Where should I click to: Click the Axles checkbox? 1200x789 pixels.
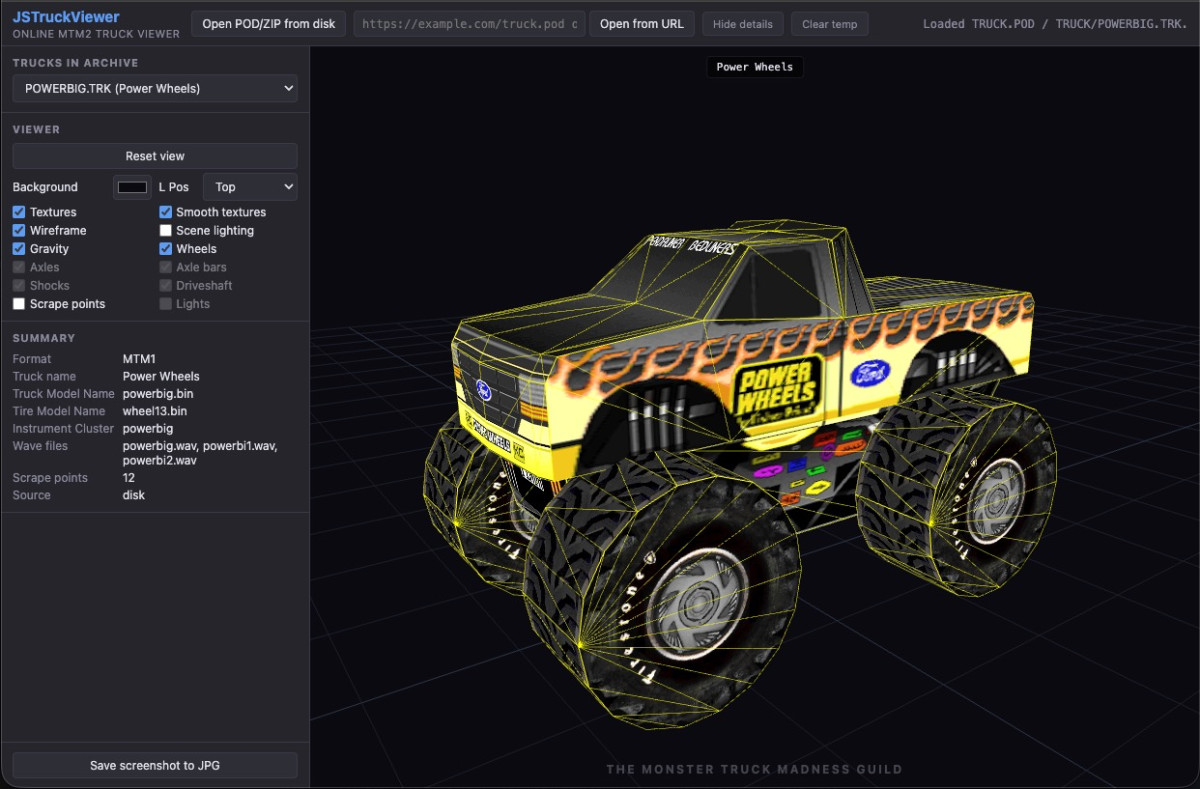tap(19, 267)
